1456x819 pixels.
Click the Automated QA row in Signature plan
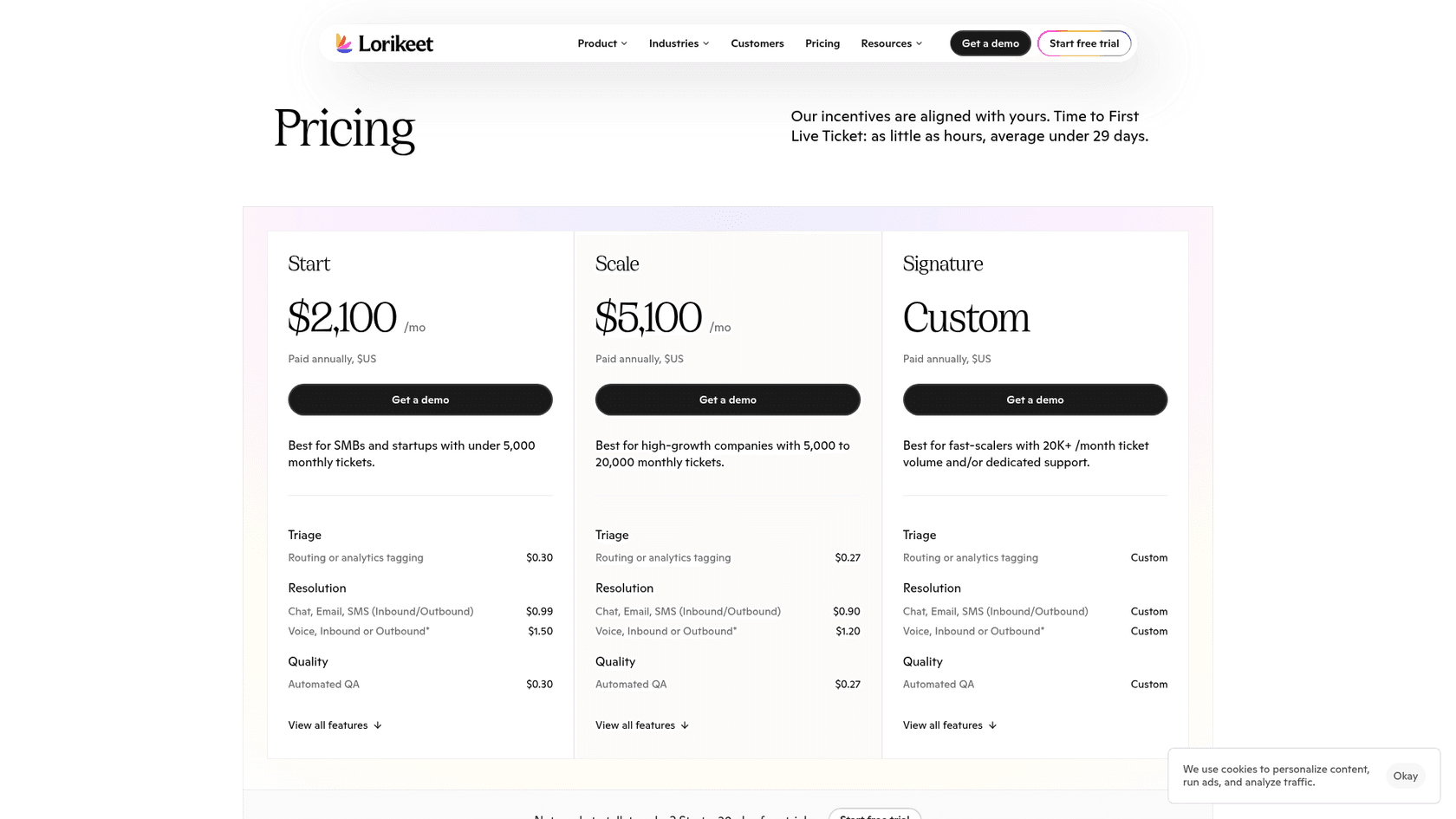tap(1035, 684)
